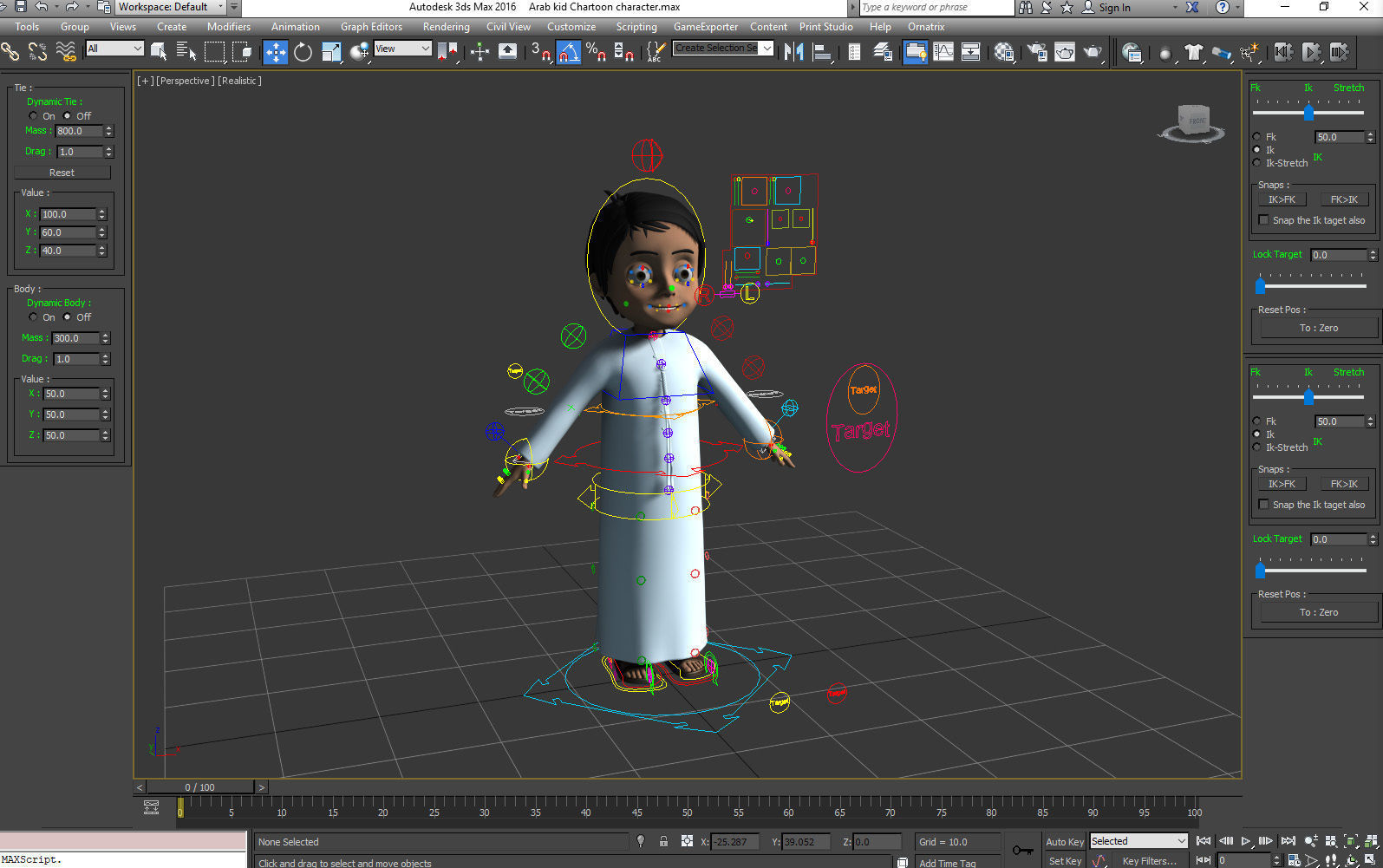Open the Animation menu
Viewport: 1383px width, 868px height.
point(296,27)
